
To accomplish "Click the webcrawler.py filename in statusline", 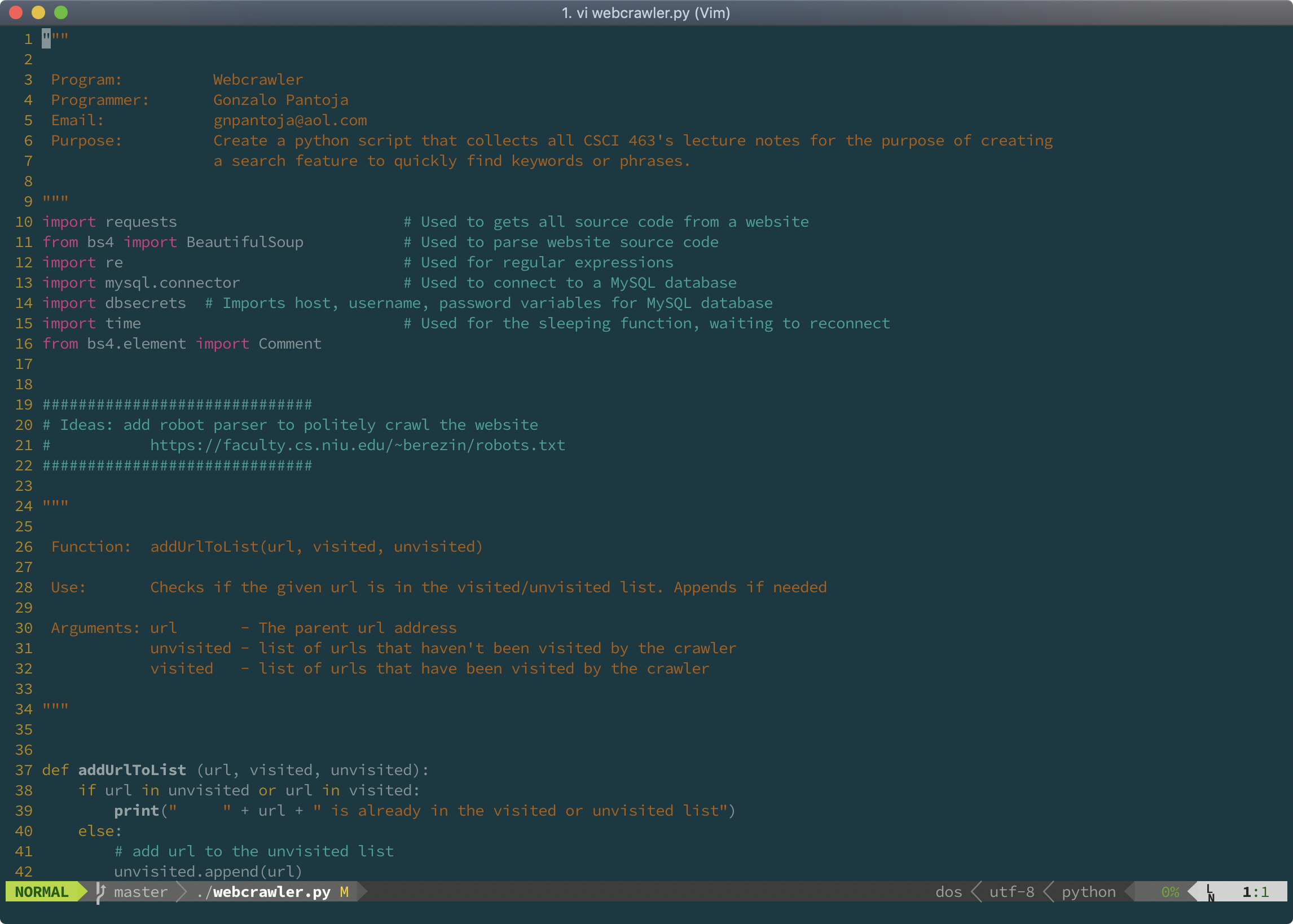I will [271, 892].
